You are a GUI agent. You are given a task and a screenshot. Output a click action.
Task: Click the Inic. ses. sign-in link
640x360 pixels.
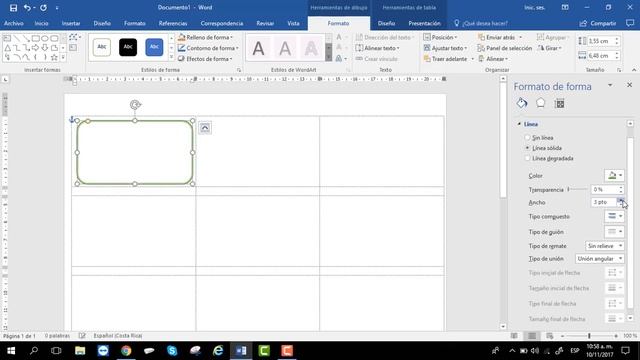coord(535,7)
